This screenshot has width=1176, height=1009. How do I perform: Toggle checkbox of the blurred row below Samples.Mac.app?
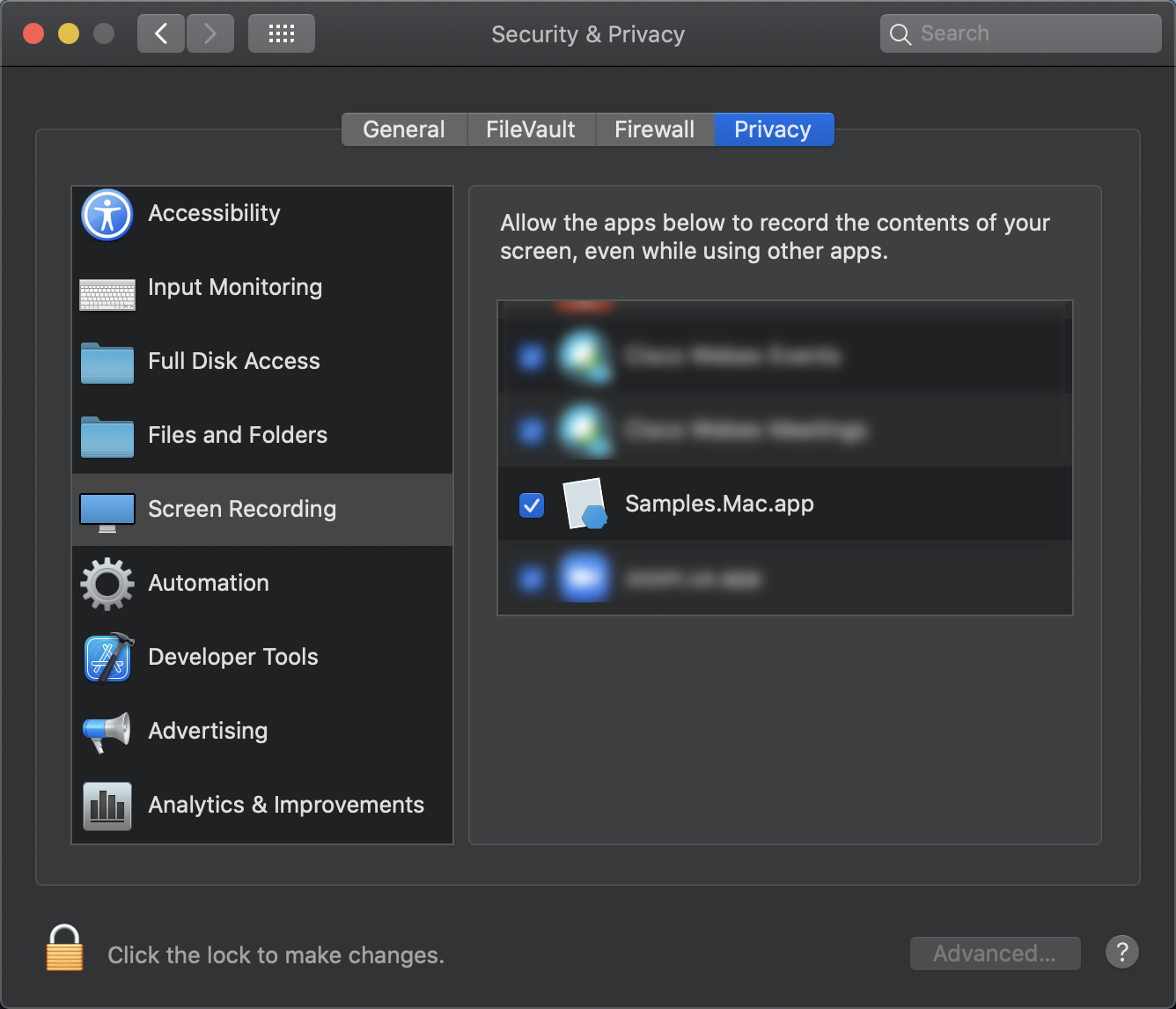tap(531, 578)
